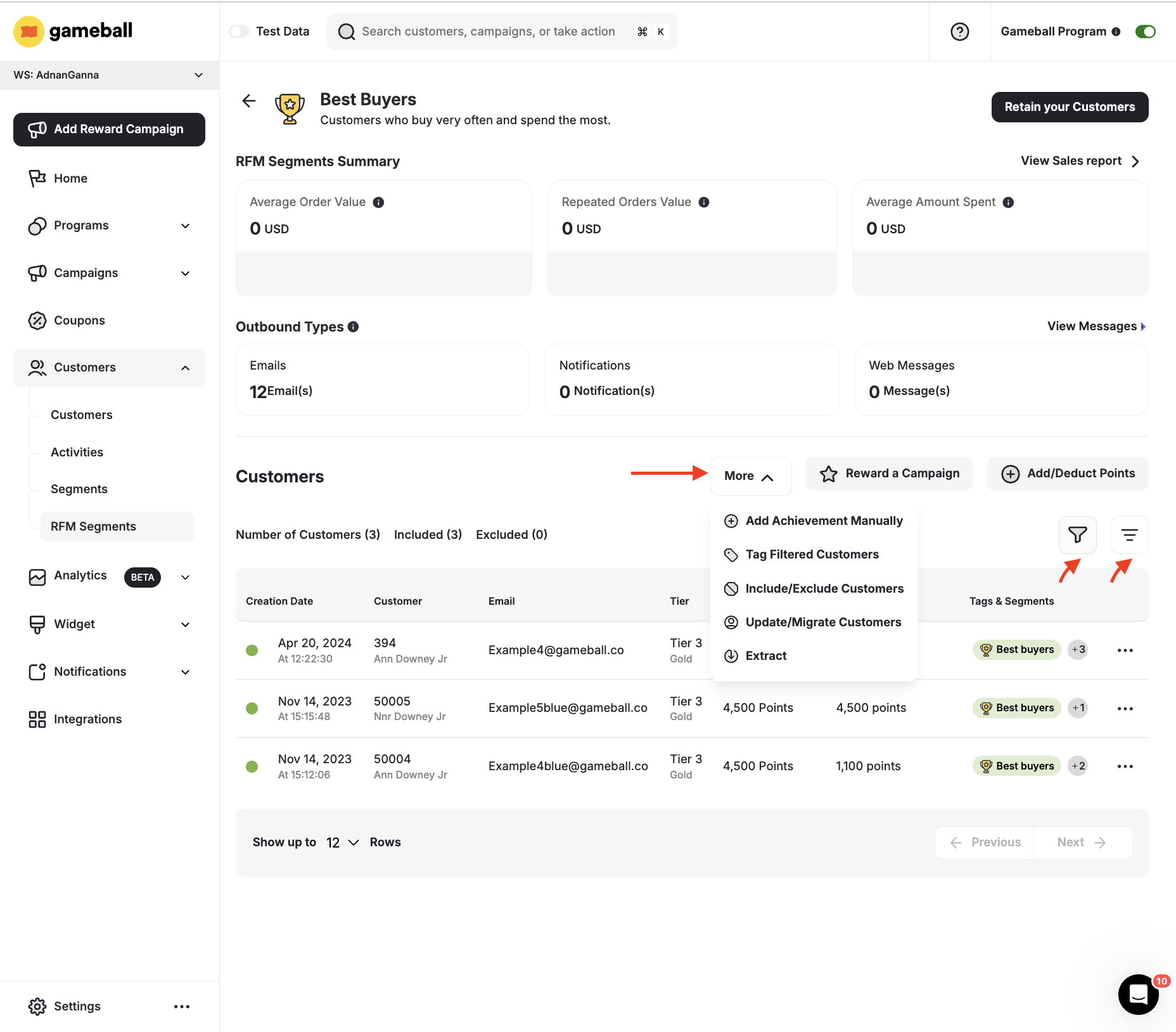Click the filter funnel icon above customer table
The width and height of the screenshot is (1176, 1032).
[1077, 535]
